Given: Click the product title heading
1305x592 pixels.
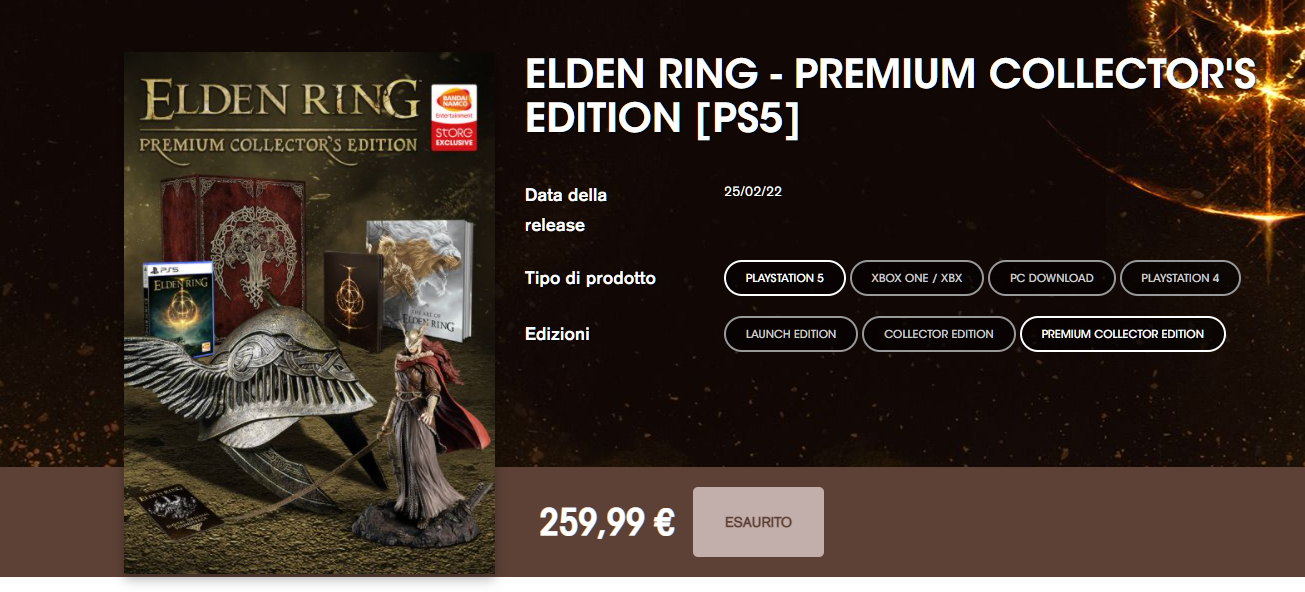Looking at the screenshot, I should pos(890,96).
